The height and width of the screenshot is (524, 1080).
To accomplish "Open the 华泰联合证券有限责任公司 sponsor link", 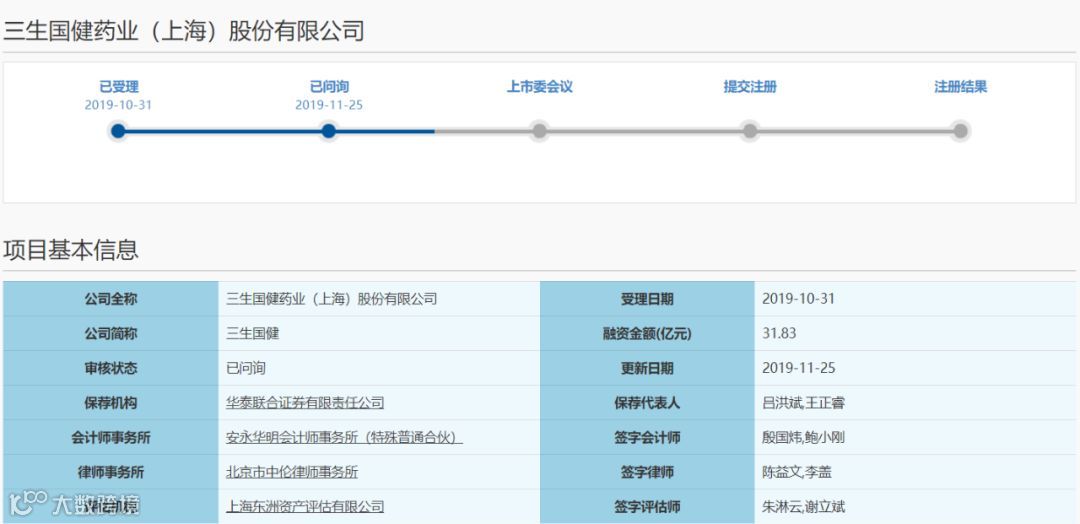I will 305,403.
